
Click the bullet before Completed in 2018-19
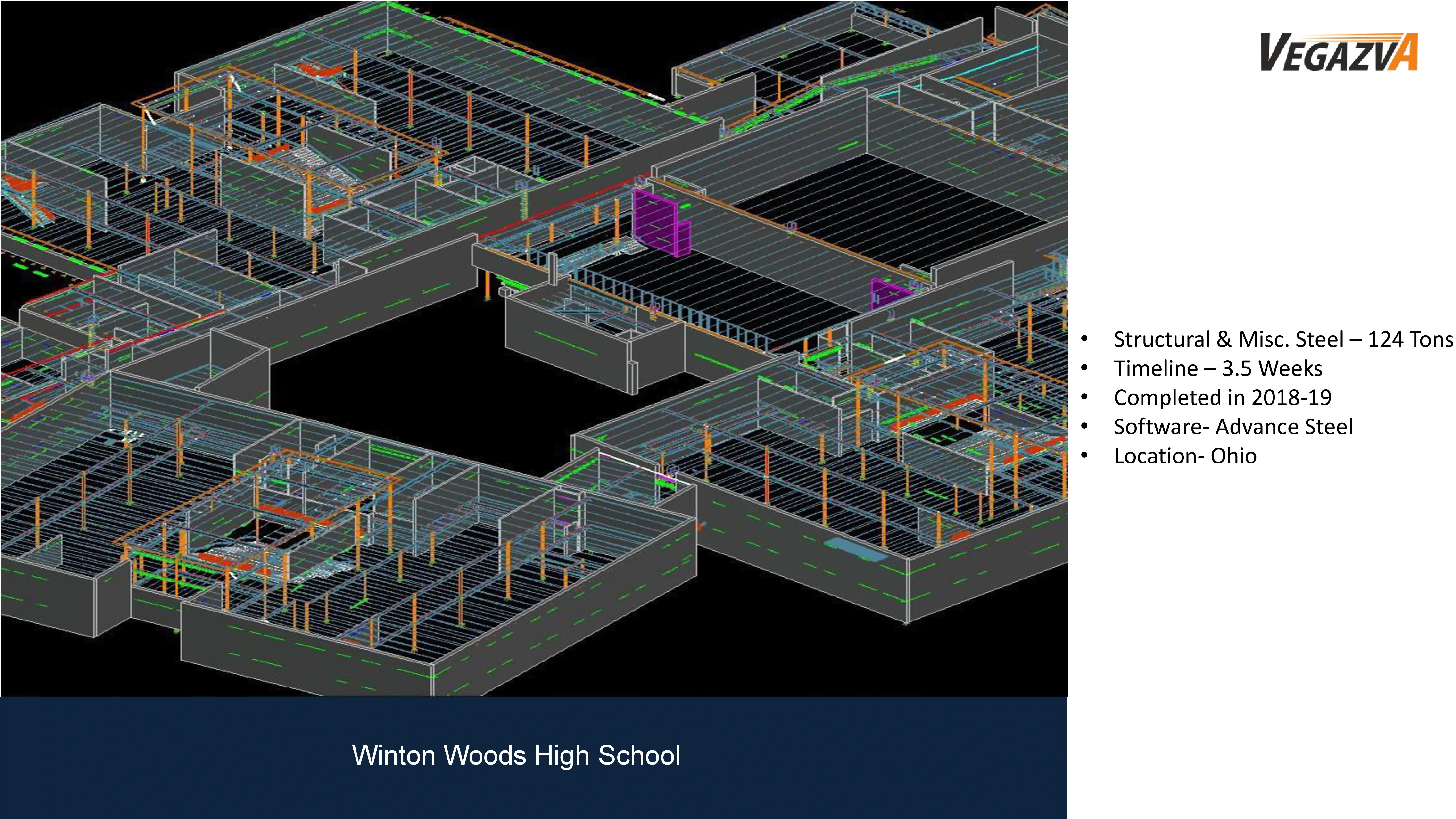coord(1084,397)
